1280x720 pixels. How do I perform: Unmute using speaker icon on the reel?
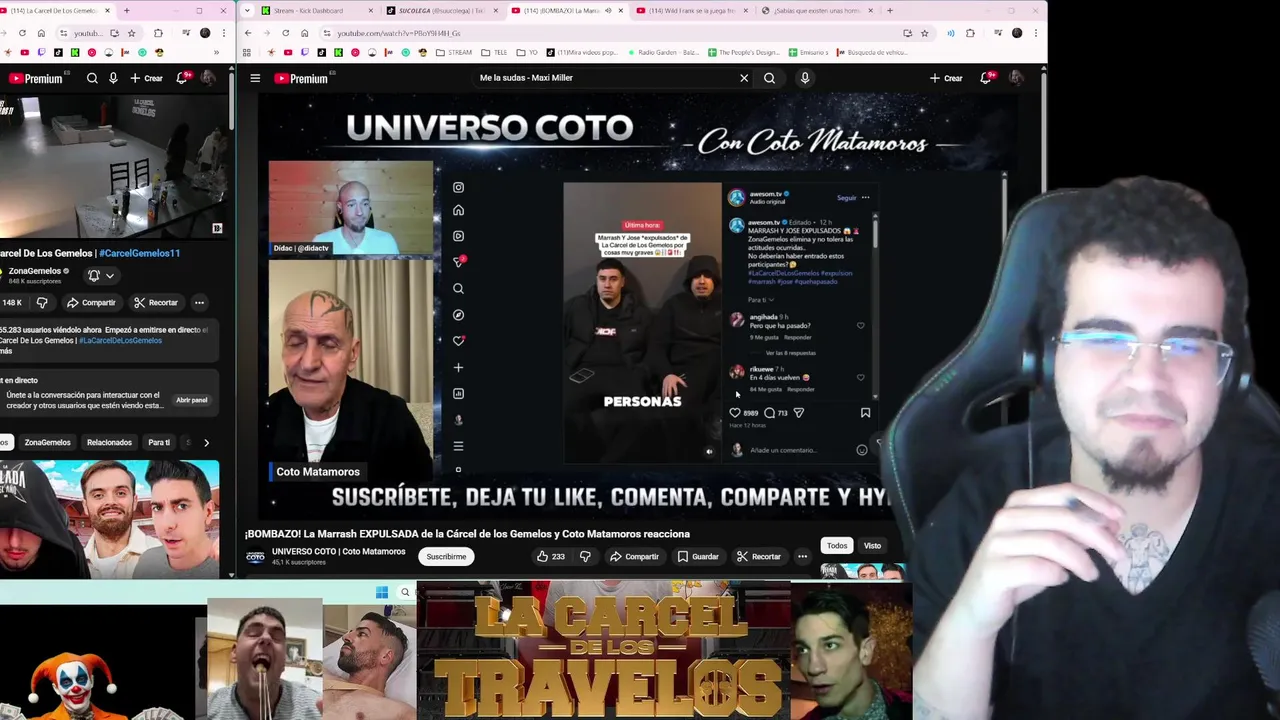point(709,451)
